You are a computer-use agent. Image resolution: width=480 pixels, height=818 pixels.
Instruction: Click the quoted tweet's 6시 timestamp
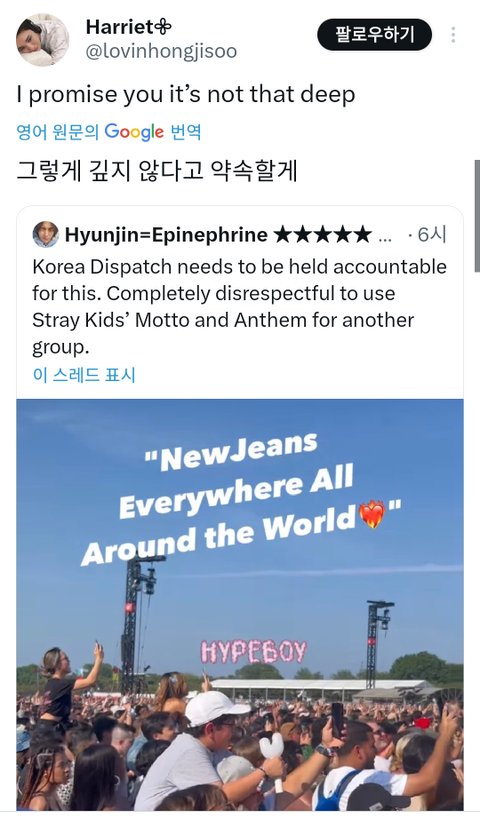click(x=427, y=235)
